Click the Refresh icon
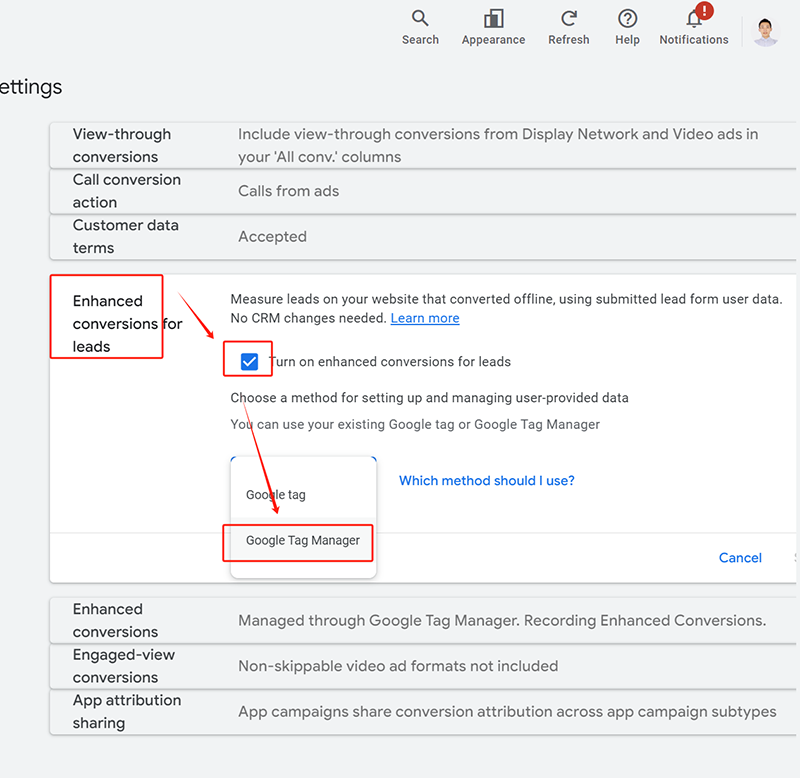Screen dimensions: 800x778 [568, 19]
